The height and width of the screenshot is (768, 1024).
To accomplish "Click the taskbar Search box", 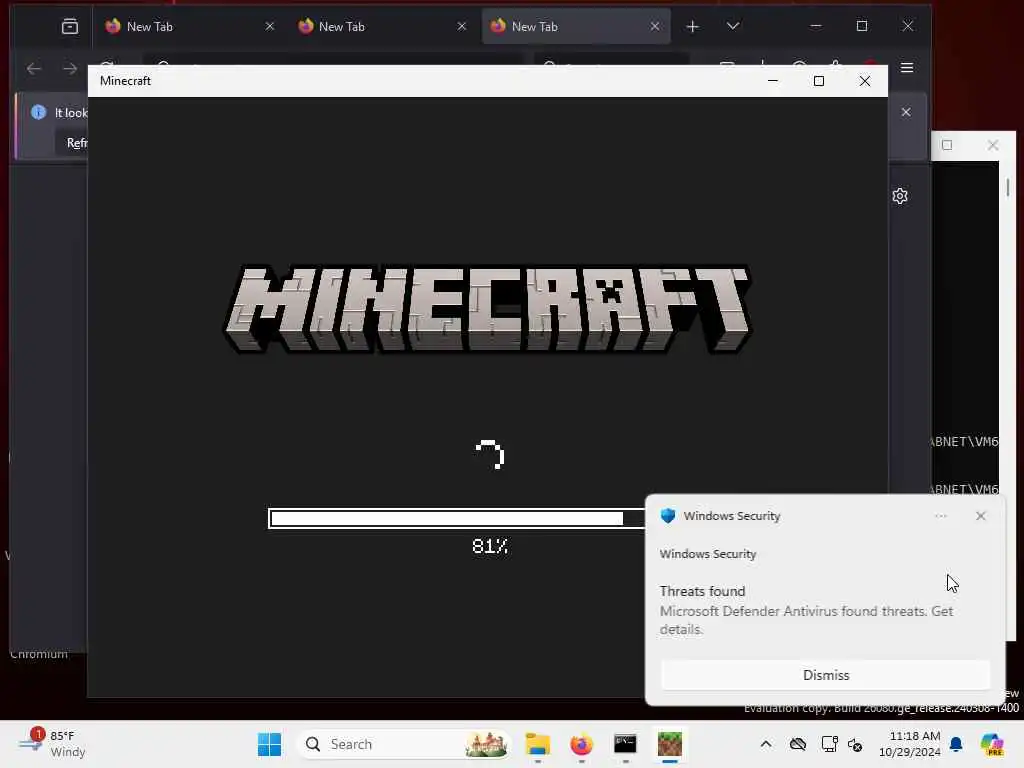I will coord(405,744).
